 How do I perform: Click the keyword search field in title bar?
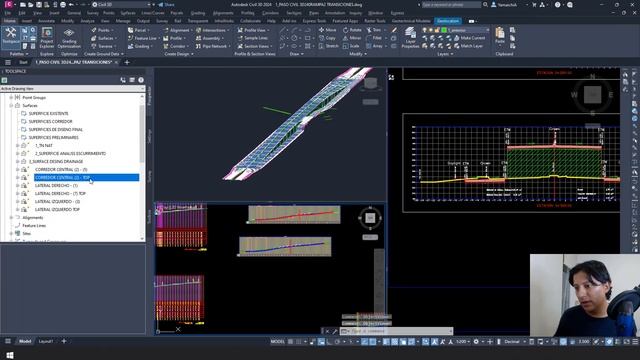pos(451,4)
